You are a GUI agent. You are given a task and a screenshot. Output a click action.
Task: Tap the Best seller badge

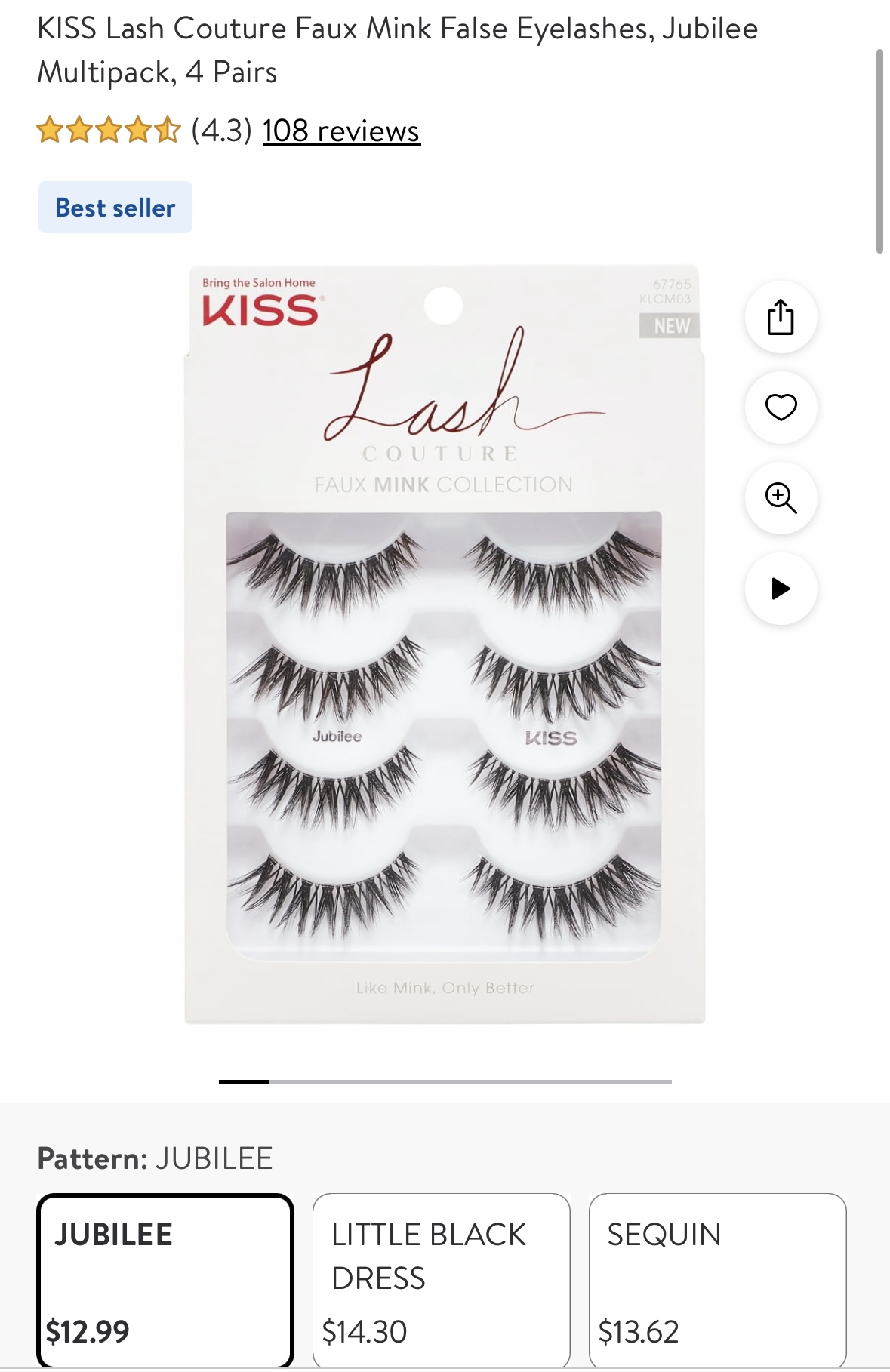[115, 208]
